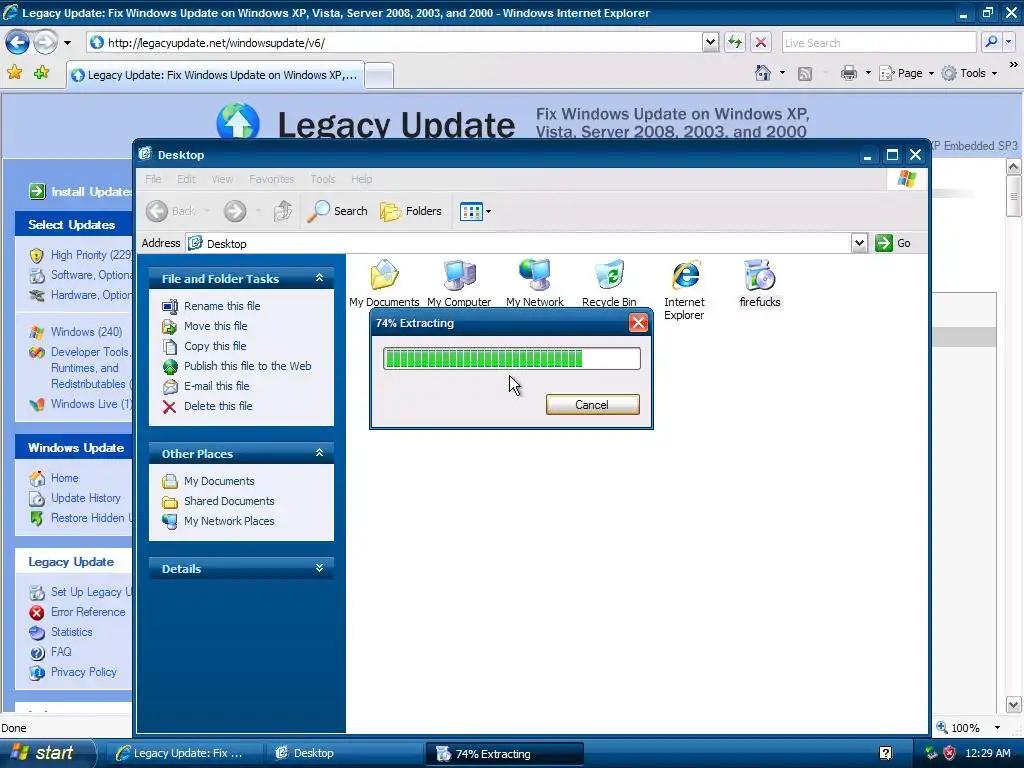Open the Explorer View menu
Image resolution: width=1024 pixels, height=768 pixels.
222,179
